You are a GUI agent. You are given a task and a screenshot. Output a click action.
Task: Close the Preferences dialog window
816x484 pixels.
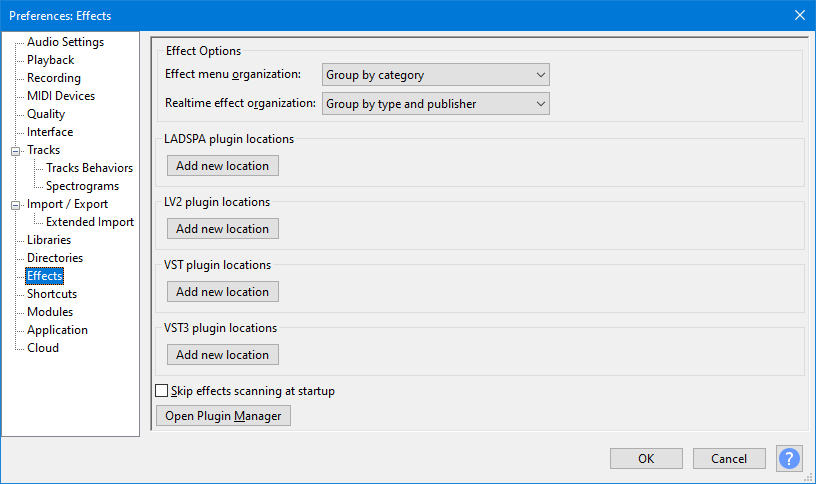799,15
